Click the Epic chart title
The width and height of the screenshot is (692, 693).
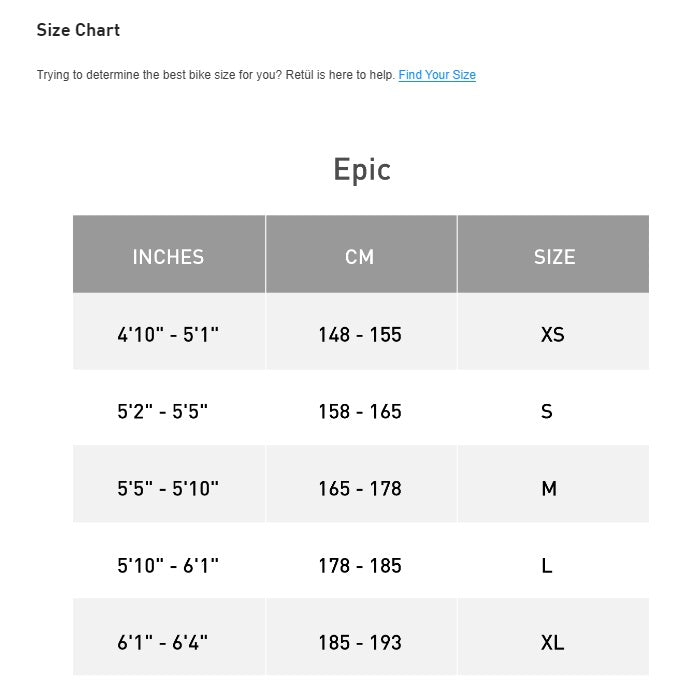[361, 169]
